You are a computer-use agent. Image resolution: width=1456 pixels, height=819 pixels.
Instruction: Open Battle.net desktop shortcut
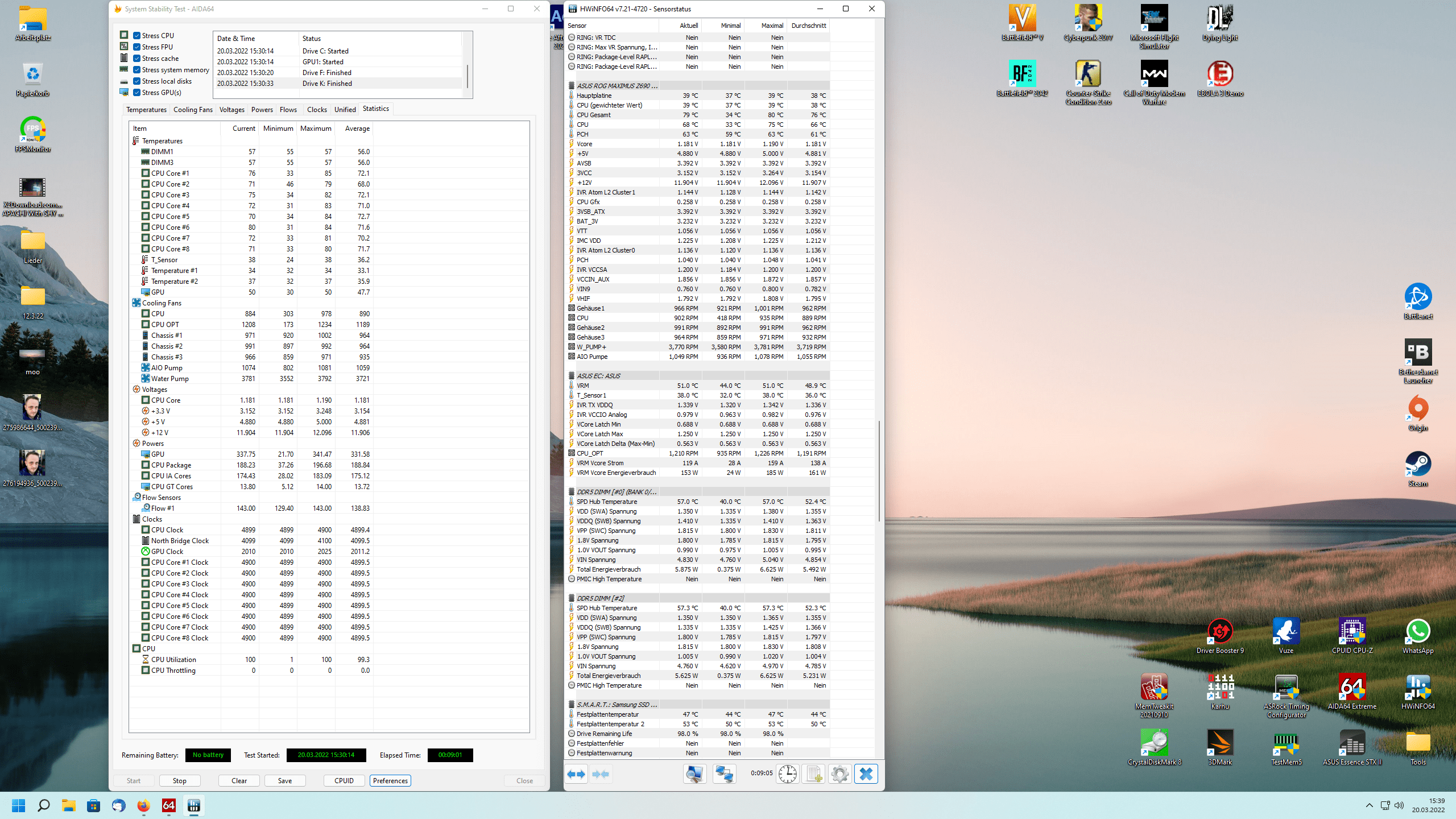1418,301
